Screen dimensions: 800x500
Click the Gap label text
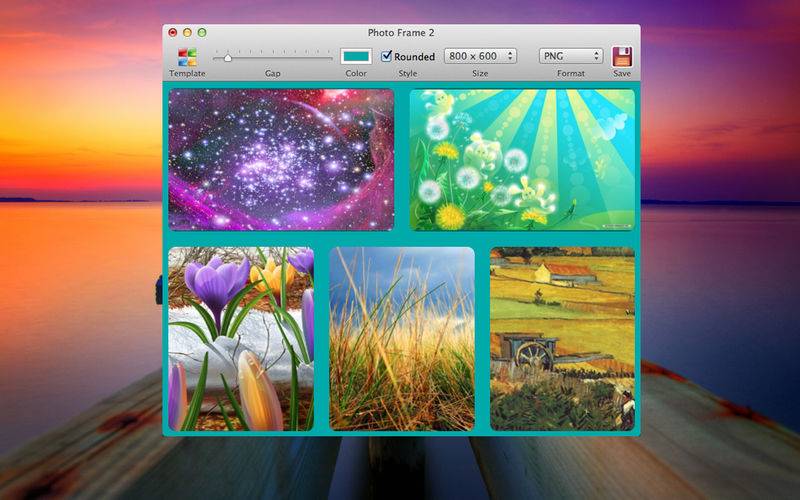272,73
